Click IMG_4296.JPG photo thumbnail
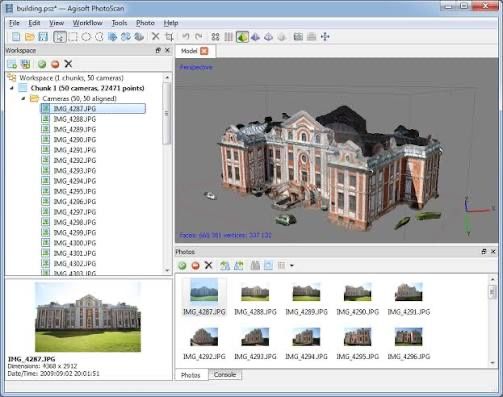503x397 pixels. (x=409, y=337)
